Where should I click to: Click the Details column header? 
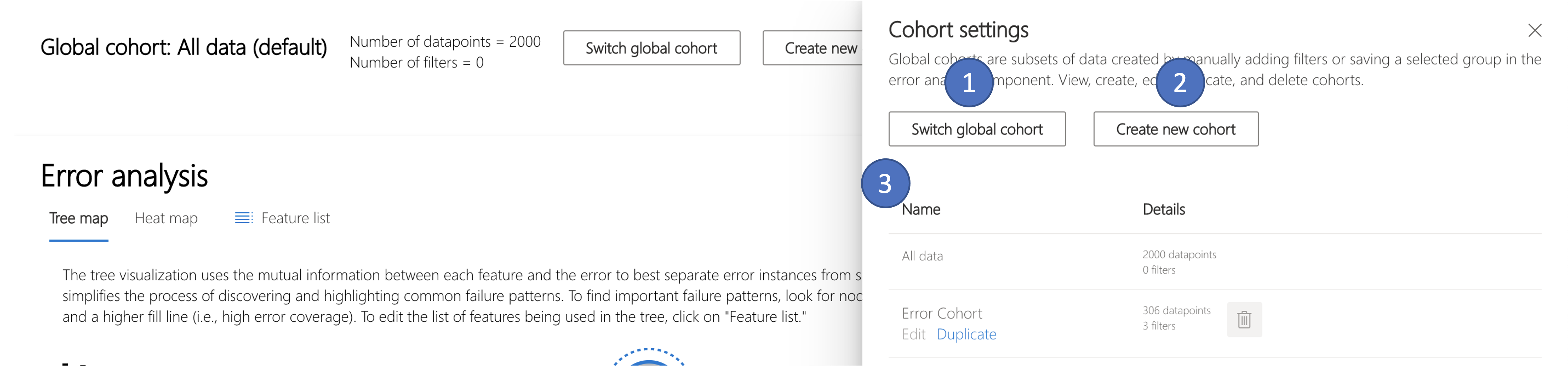click(x=1163, y=209)
